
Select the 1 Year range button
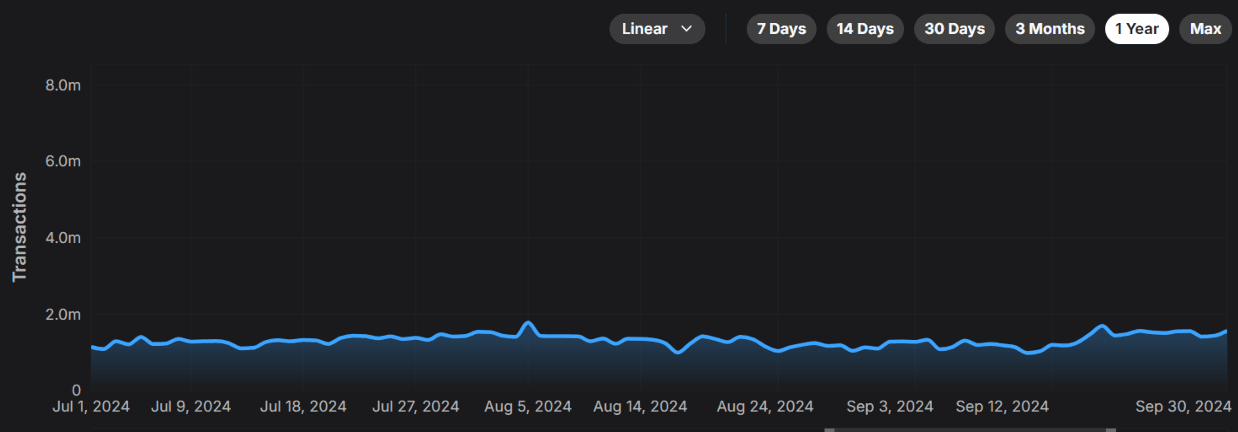tap(1137, 29)
